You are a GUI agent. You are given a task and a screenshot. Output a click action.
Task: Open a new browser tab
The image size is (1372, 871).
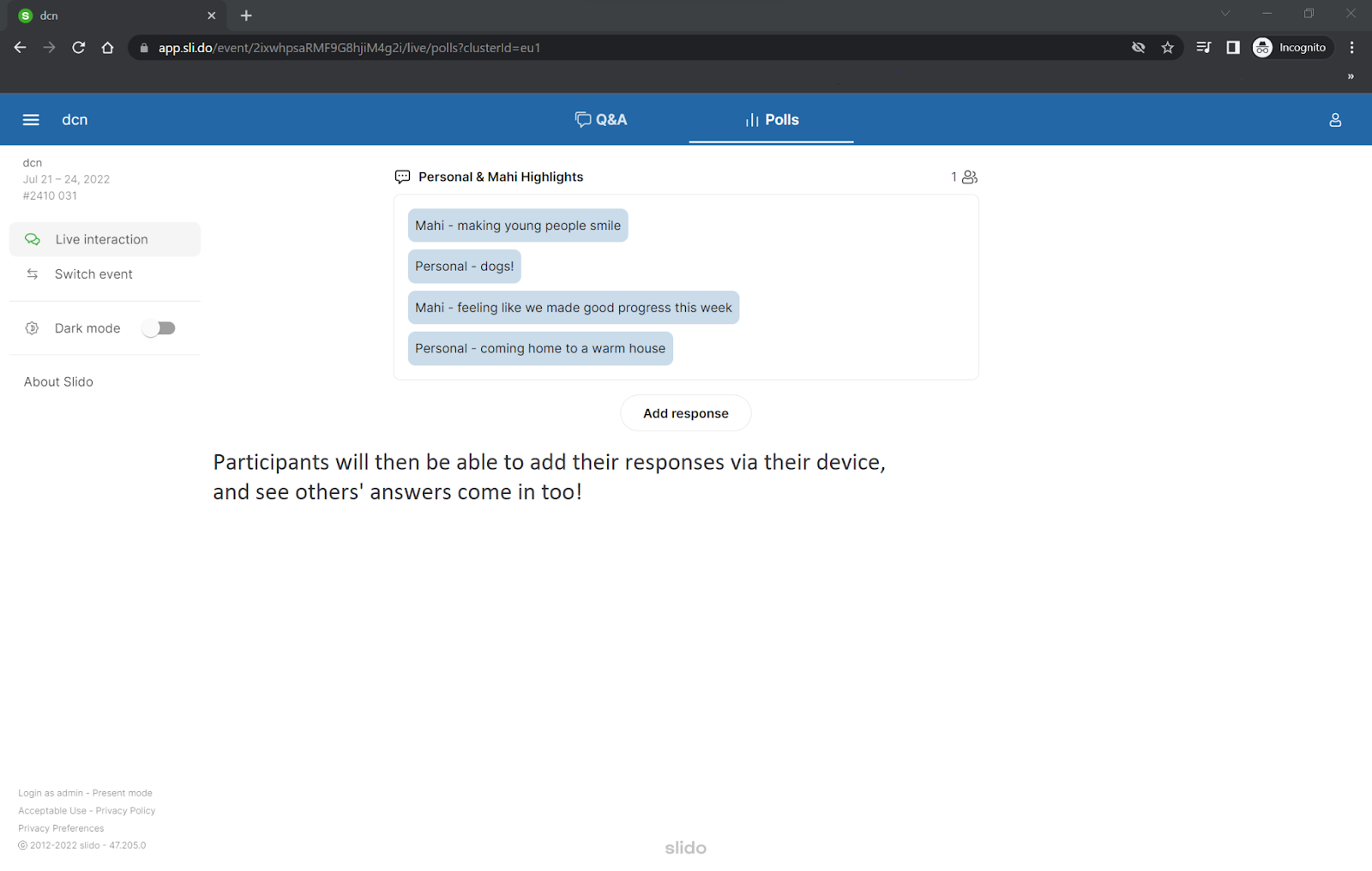click(246, 15)
